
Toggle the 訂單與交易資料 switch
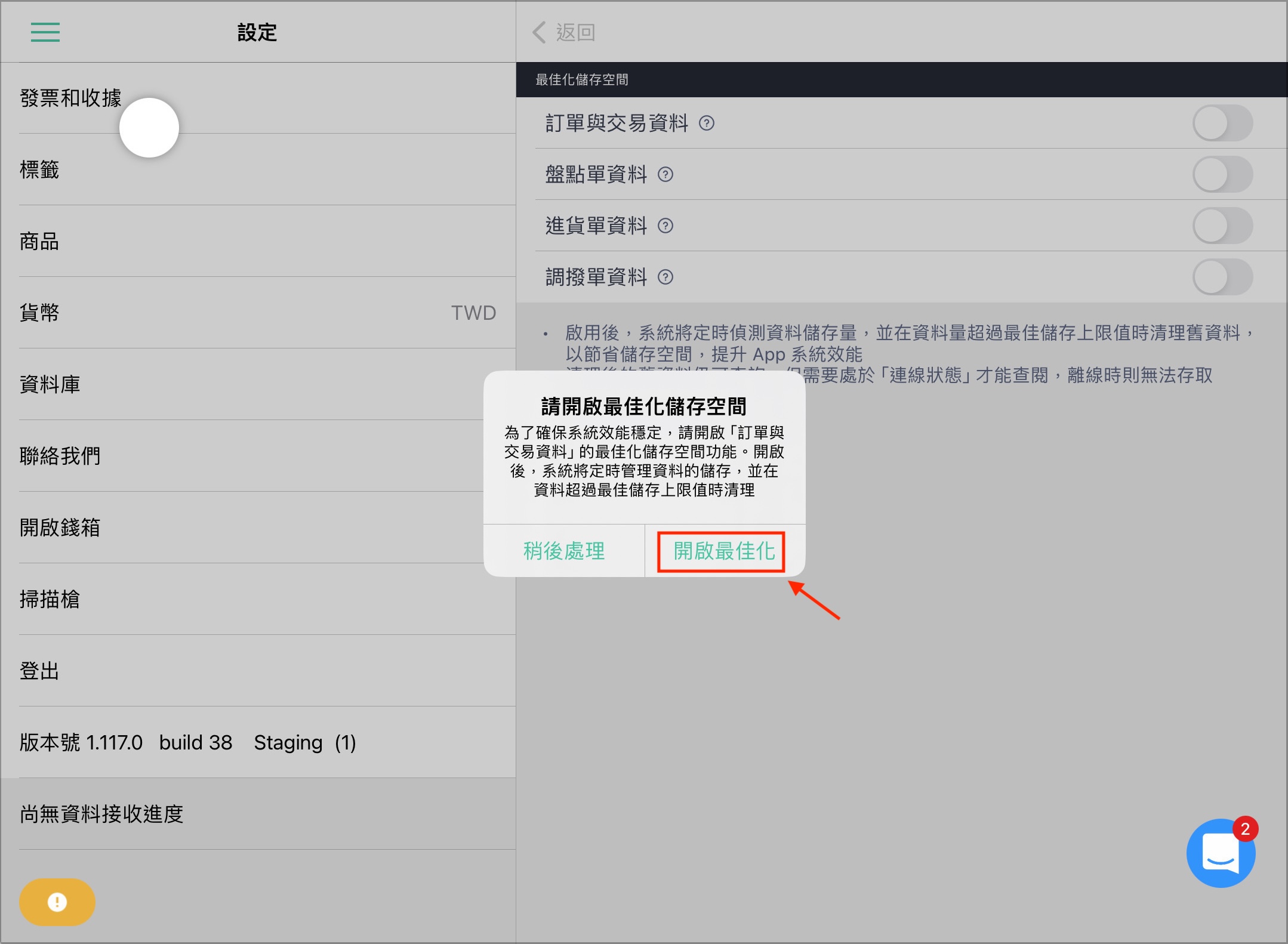coord(1222,123)
